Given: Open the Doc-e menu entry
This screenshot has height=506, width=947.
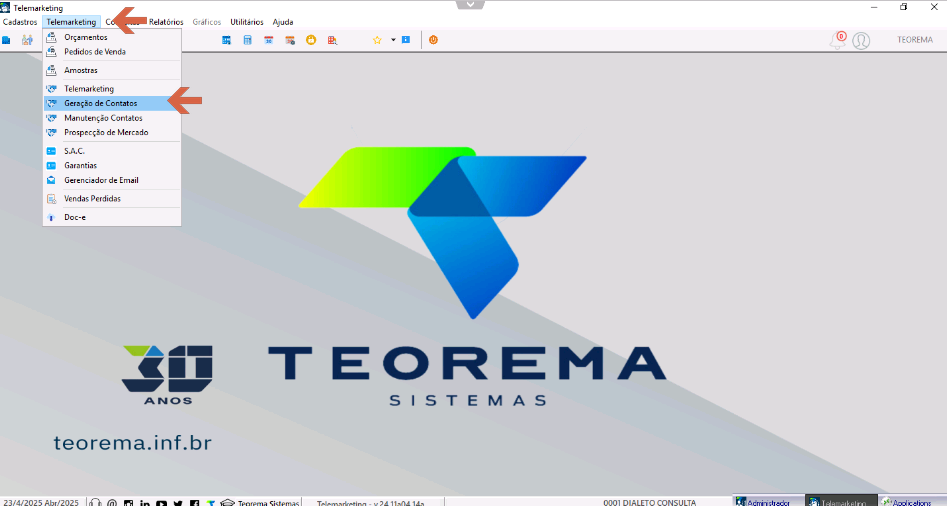Looking at the screenshot, I should 112,217.
